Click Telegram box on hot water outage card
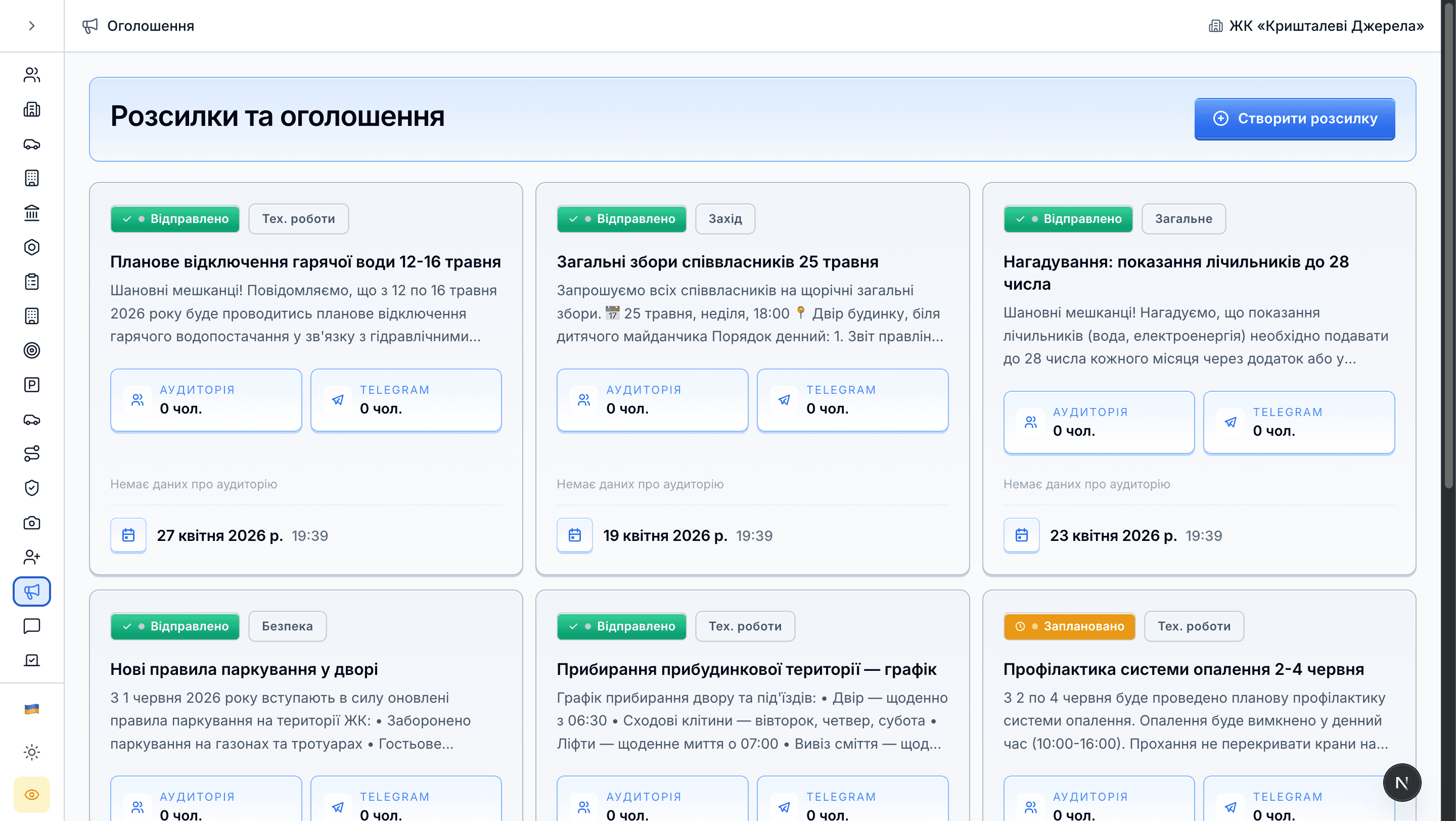 [x=406, y=400]
